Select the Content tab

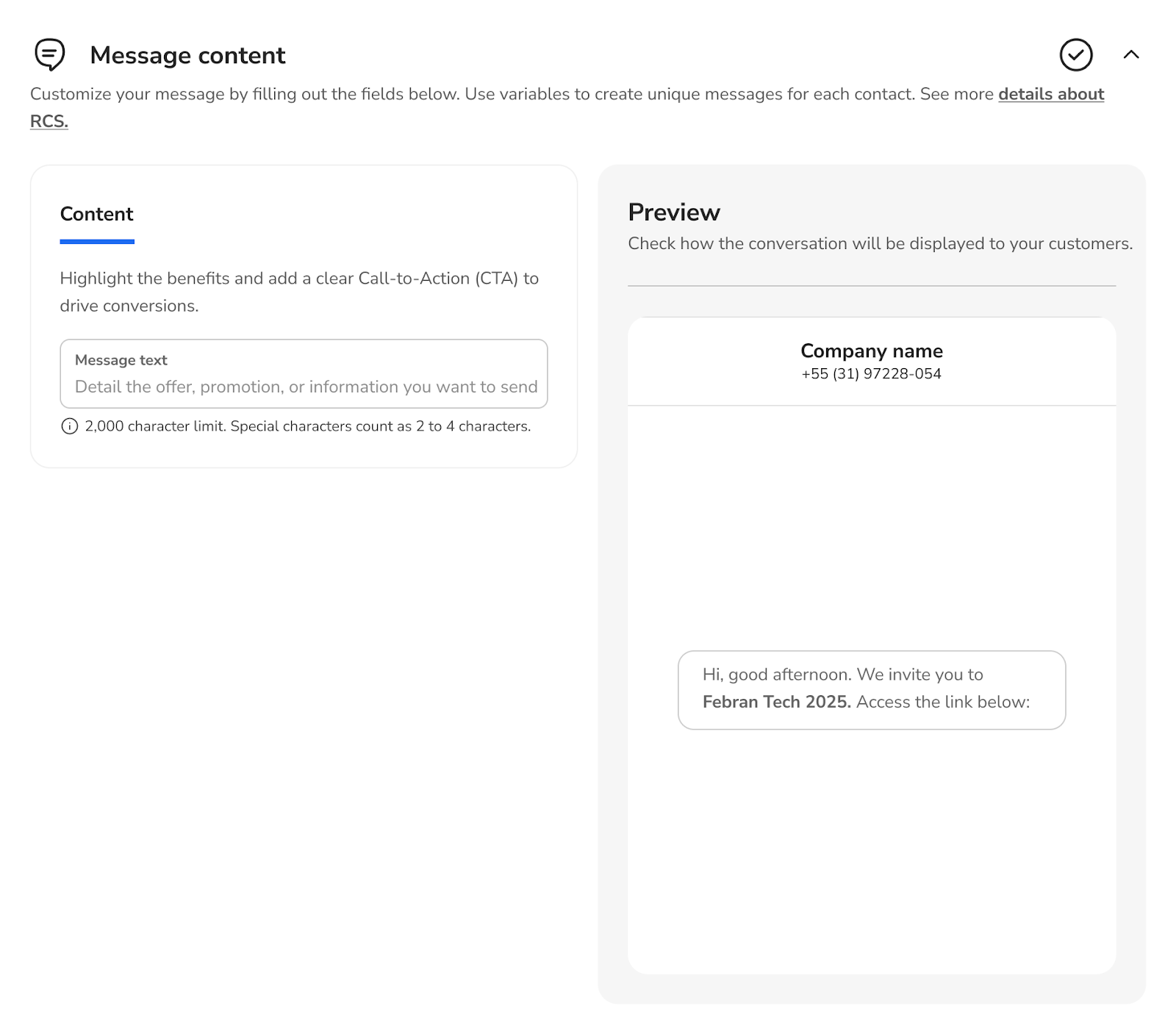coord(96,214)
